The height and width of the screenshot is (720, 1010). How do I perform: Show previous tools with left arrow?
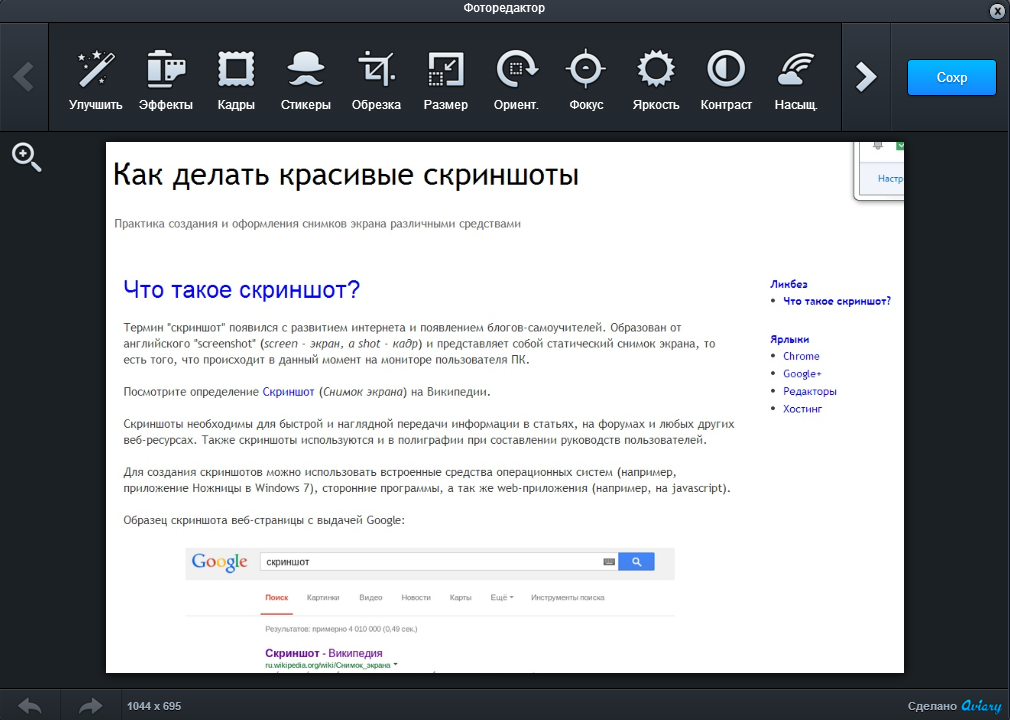click(x=24, y=77)
